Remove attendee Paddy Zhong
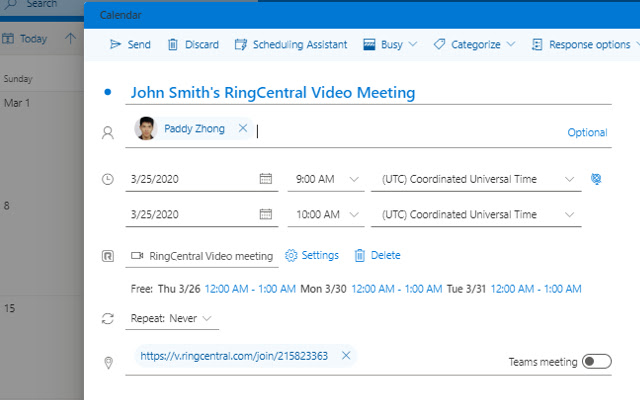The width and height of the screenshot is (640, 400). (243, 128)
